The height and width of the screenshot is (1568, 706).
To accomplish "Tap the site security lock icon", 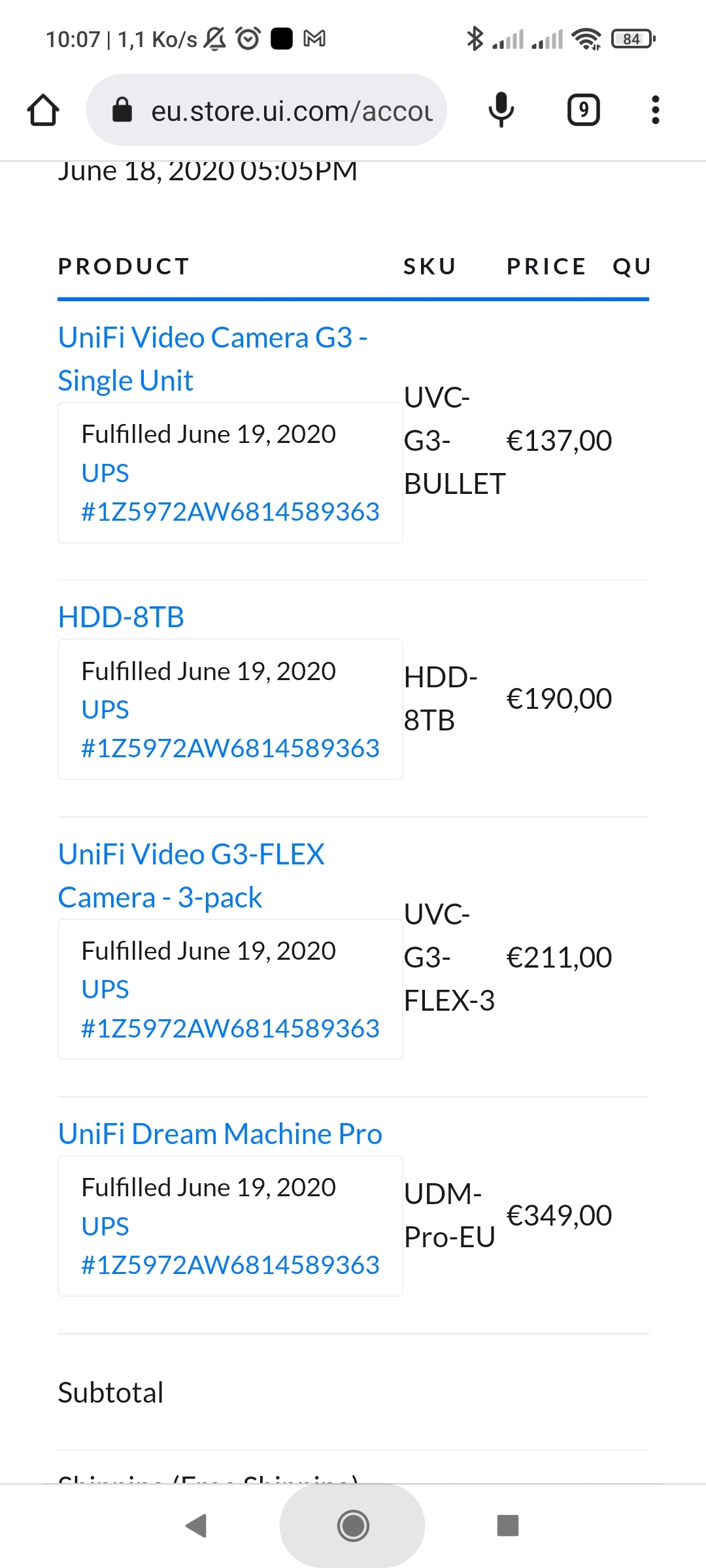I will [122, 110].
